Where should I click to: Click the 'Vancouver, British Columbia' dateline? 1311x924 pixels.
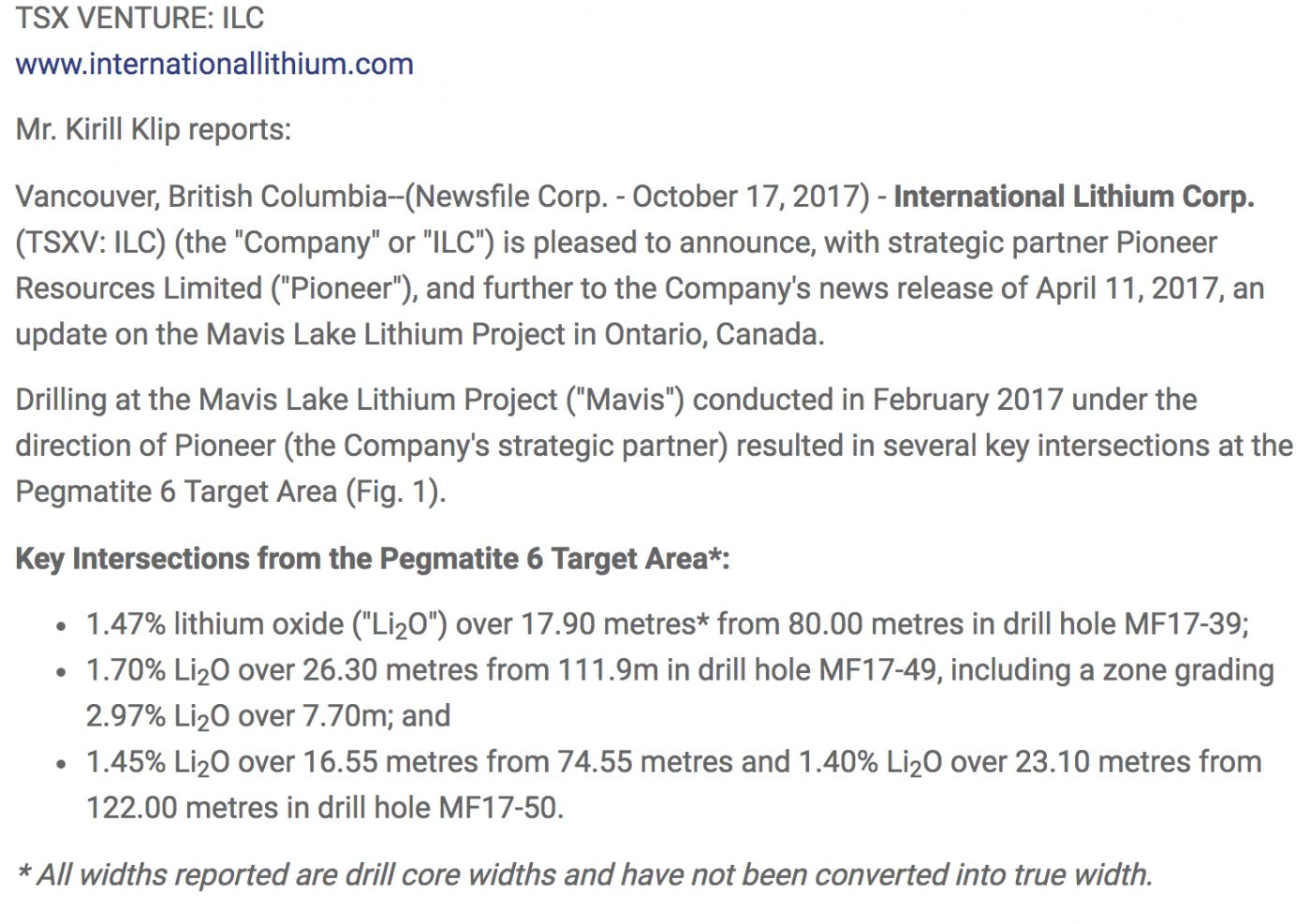pos(201,197)
